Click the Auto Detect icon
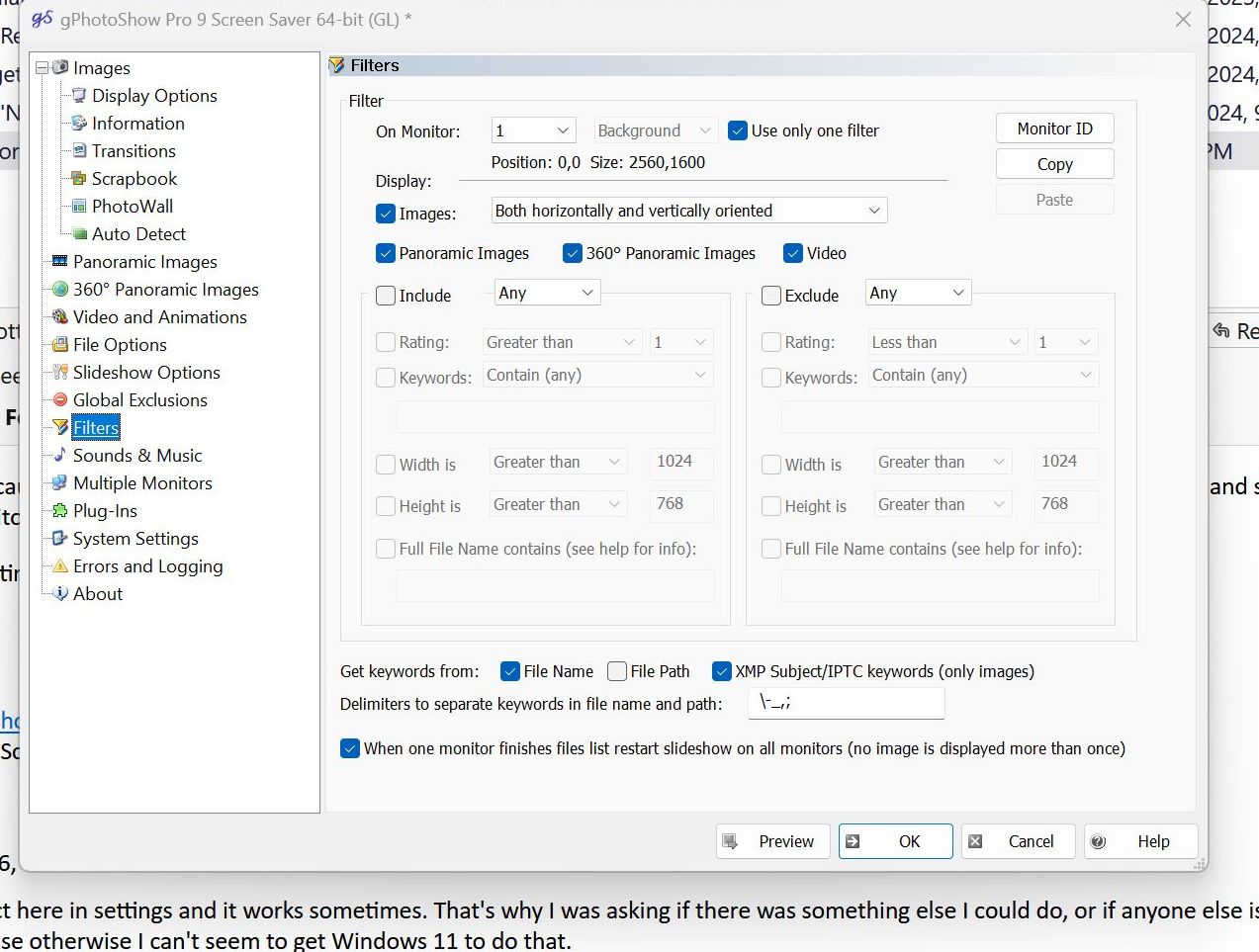 [x=80, y=233]
